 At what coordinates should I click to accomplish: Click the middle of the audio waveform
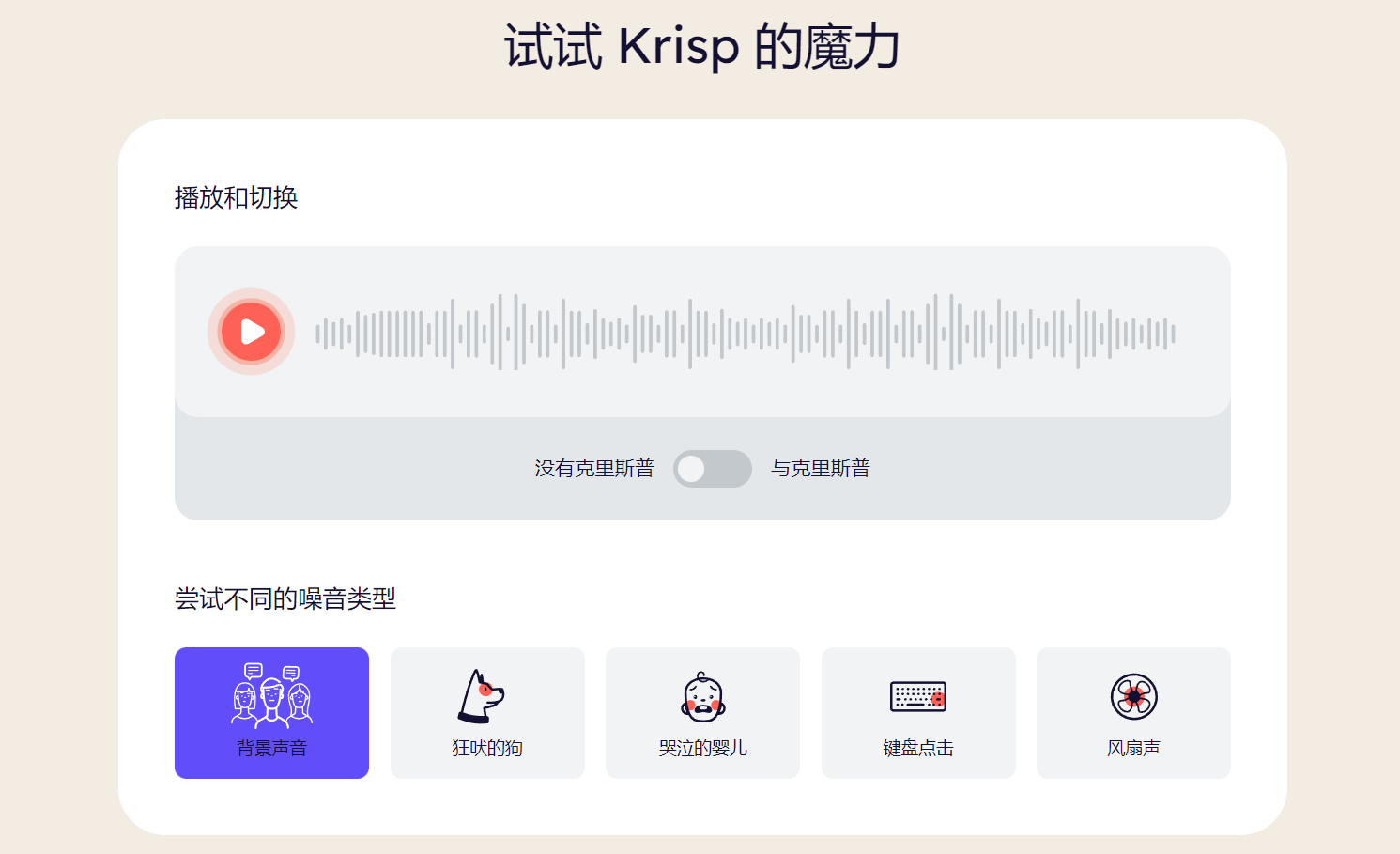pos(746,332)
